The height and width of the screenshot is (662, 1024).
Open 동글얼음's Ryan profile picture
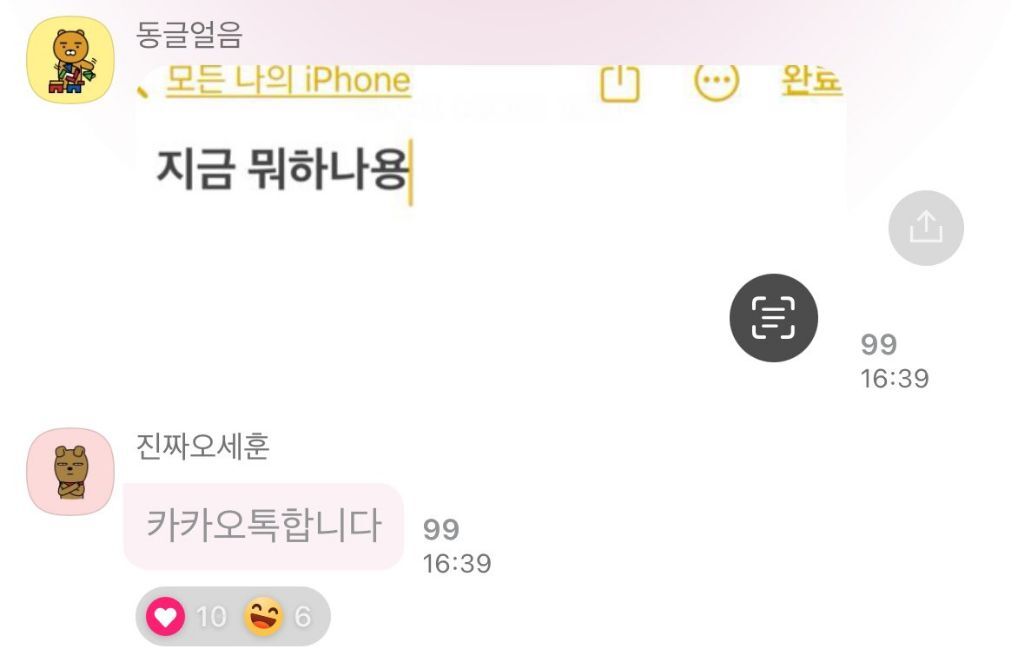click(70, 59)
